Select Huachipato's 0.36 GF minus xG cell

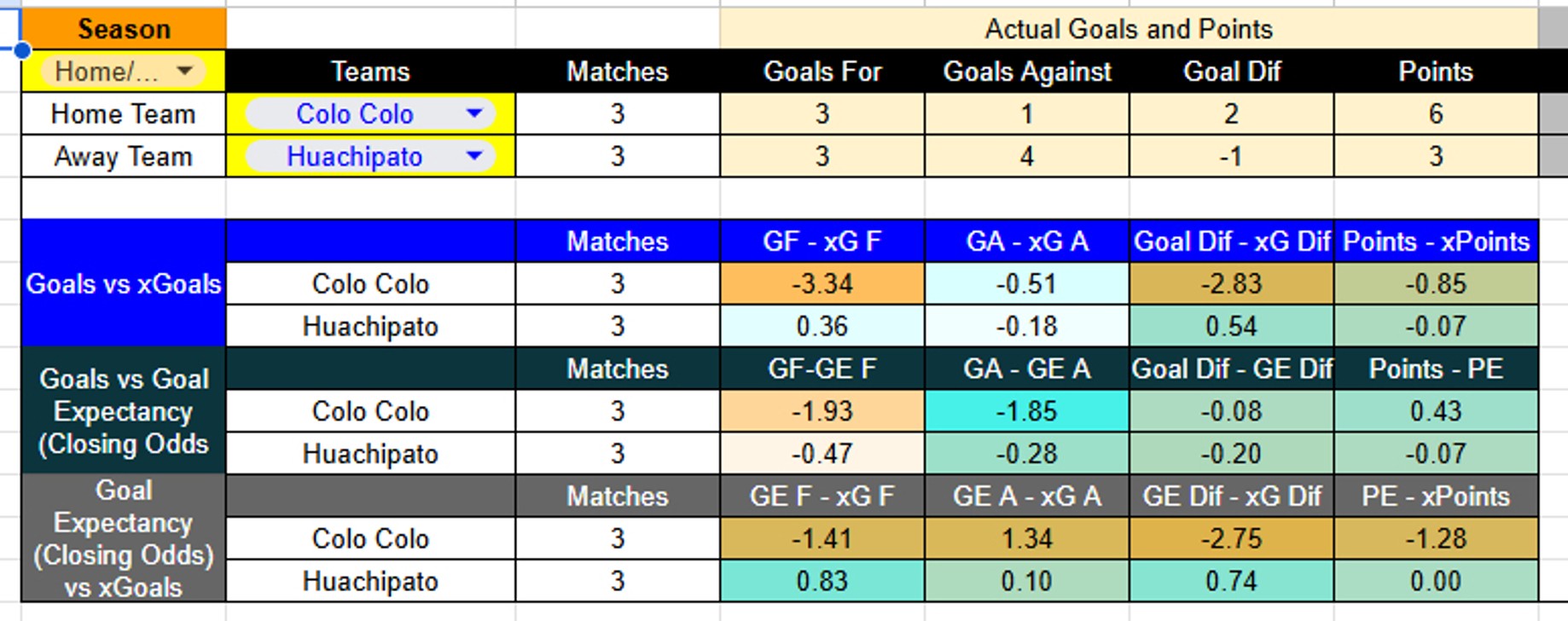pyautogui.click(x=822, y=326)
